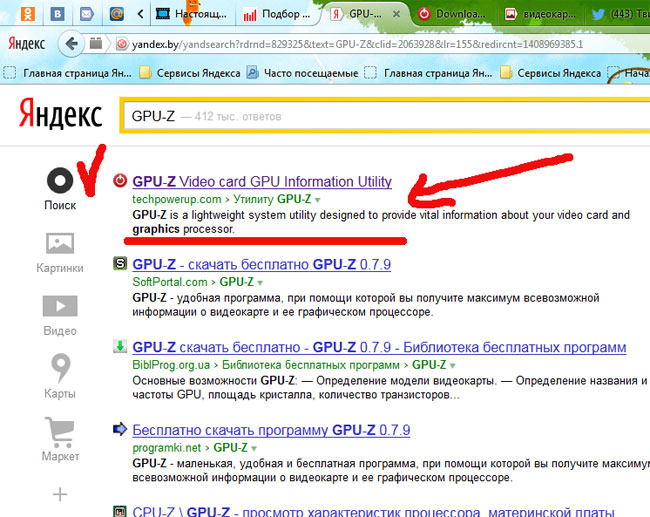Open first 'Главная страница Ян...' bookmark

click(x=68, y=73)
